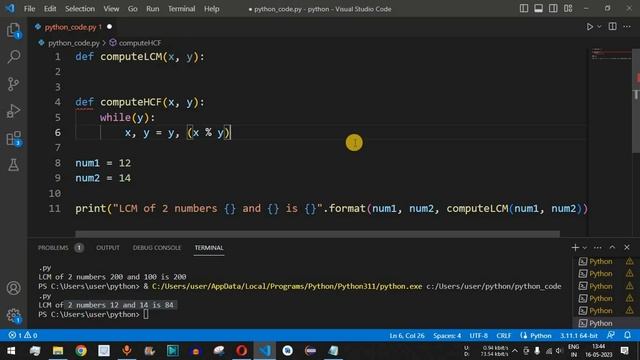
Task: Run the Python file with play button
Action: (589, 27)
